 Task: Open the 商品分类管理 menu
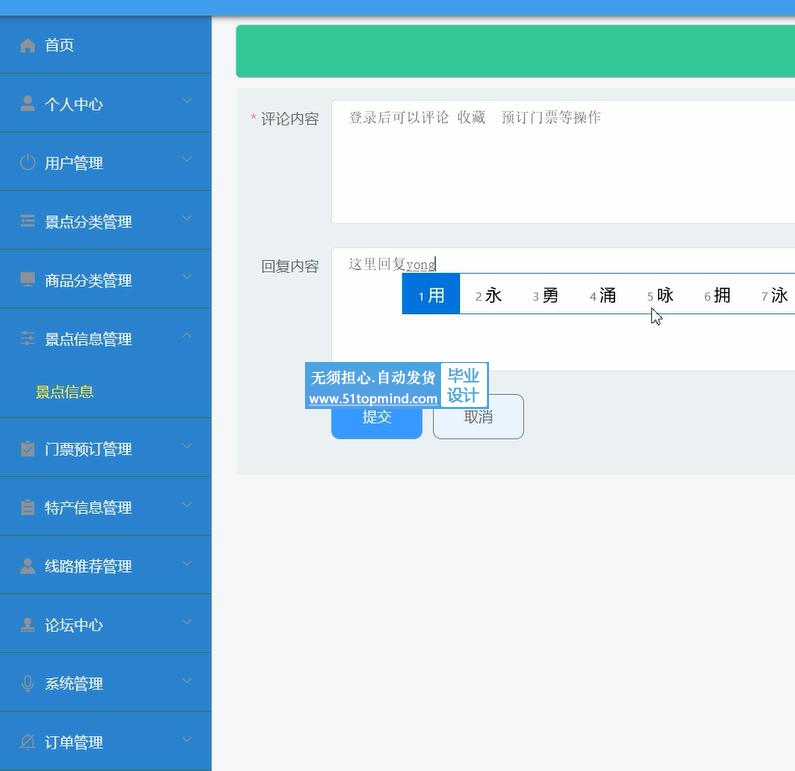coord(105,280)
